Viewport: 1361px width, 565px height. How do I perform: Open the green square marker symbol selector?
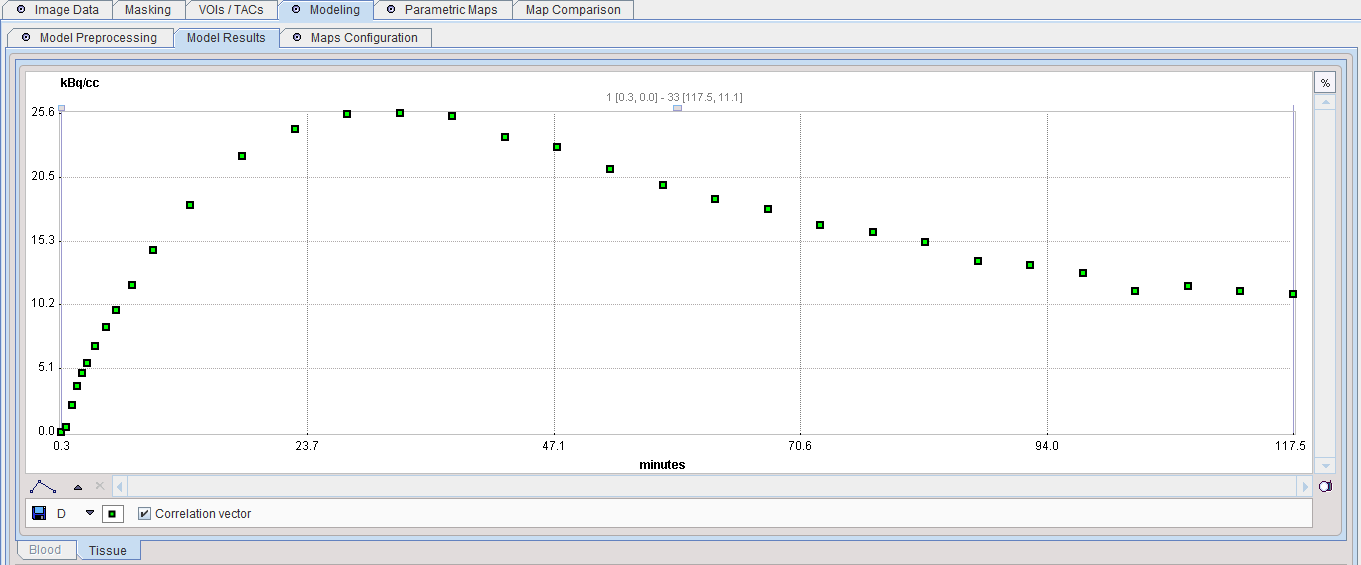click(112, 514)
